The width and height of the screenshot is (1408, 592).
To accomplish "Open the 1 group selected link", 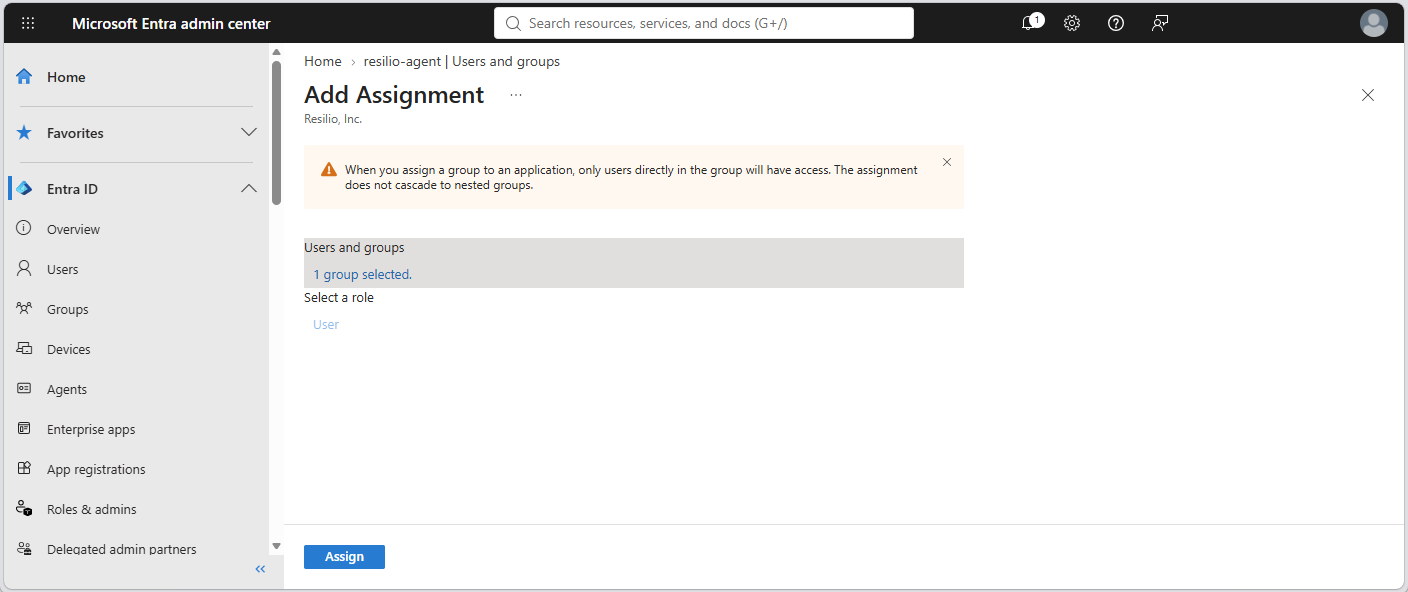I will [x=363, y=274].
